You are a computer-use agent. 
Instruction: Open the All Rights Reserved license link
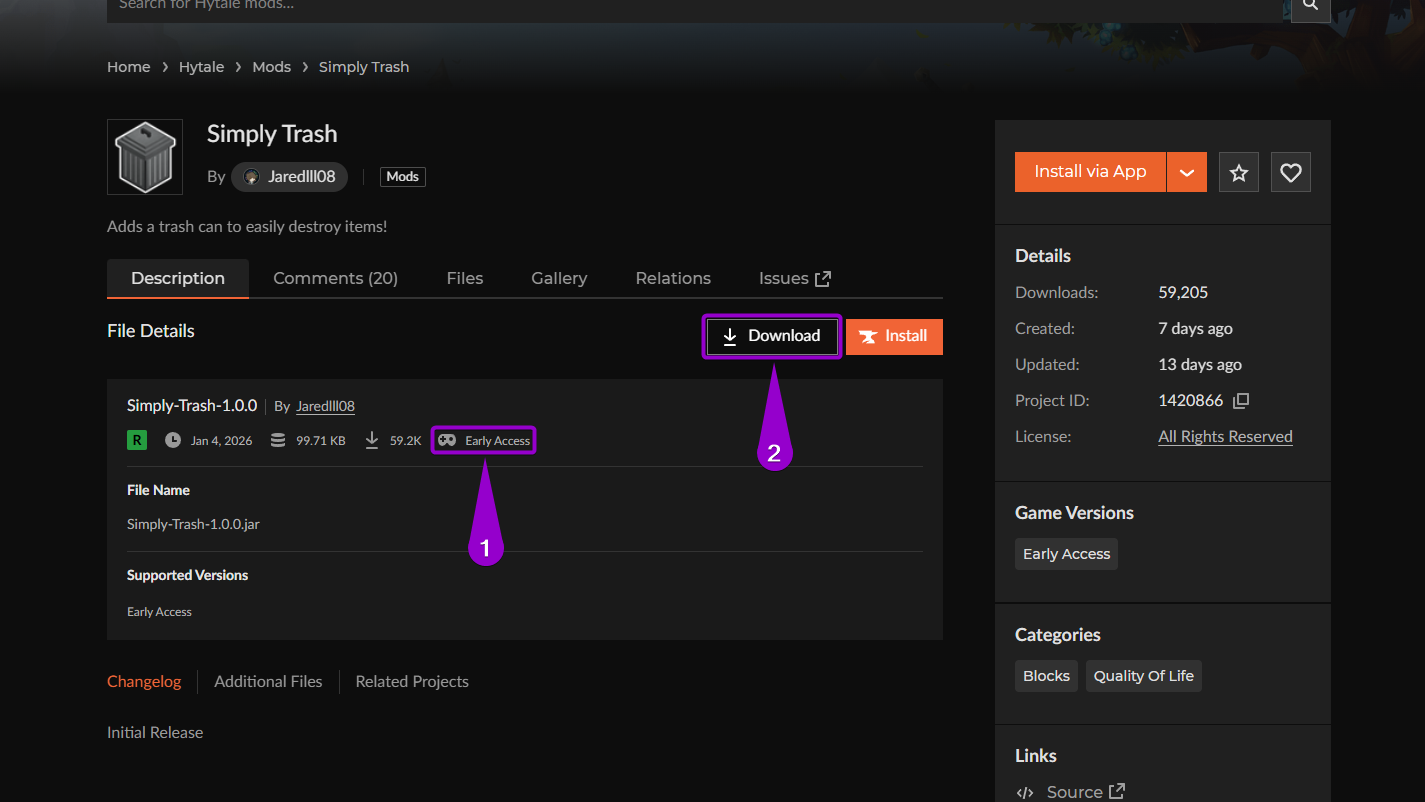click(1225, 436)
